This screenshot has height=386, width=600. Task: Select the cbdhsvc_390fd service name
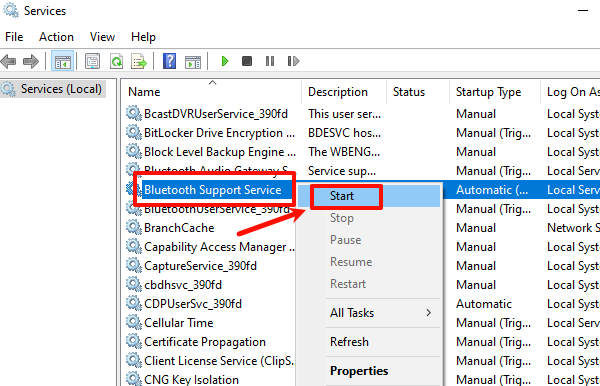point(183,285)
